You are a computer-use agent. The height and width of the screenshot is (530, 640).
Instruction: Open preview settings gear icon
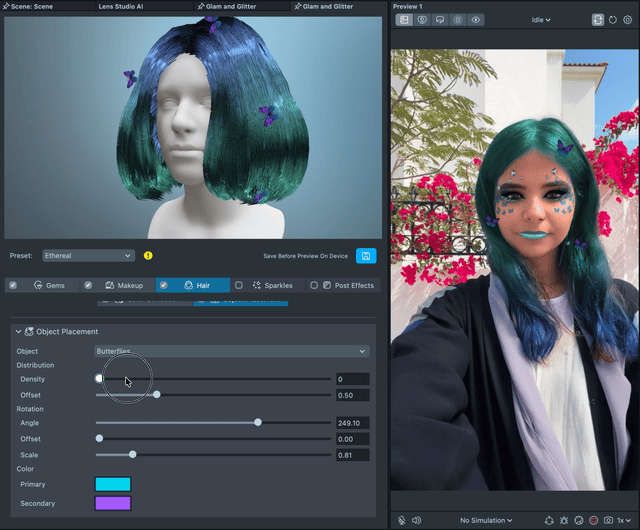click(627, 19)
